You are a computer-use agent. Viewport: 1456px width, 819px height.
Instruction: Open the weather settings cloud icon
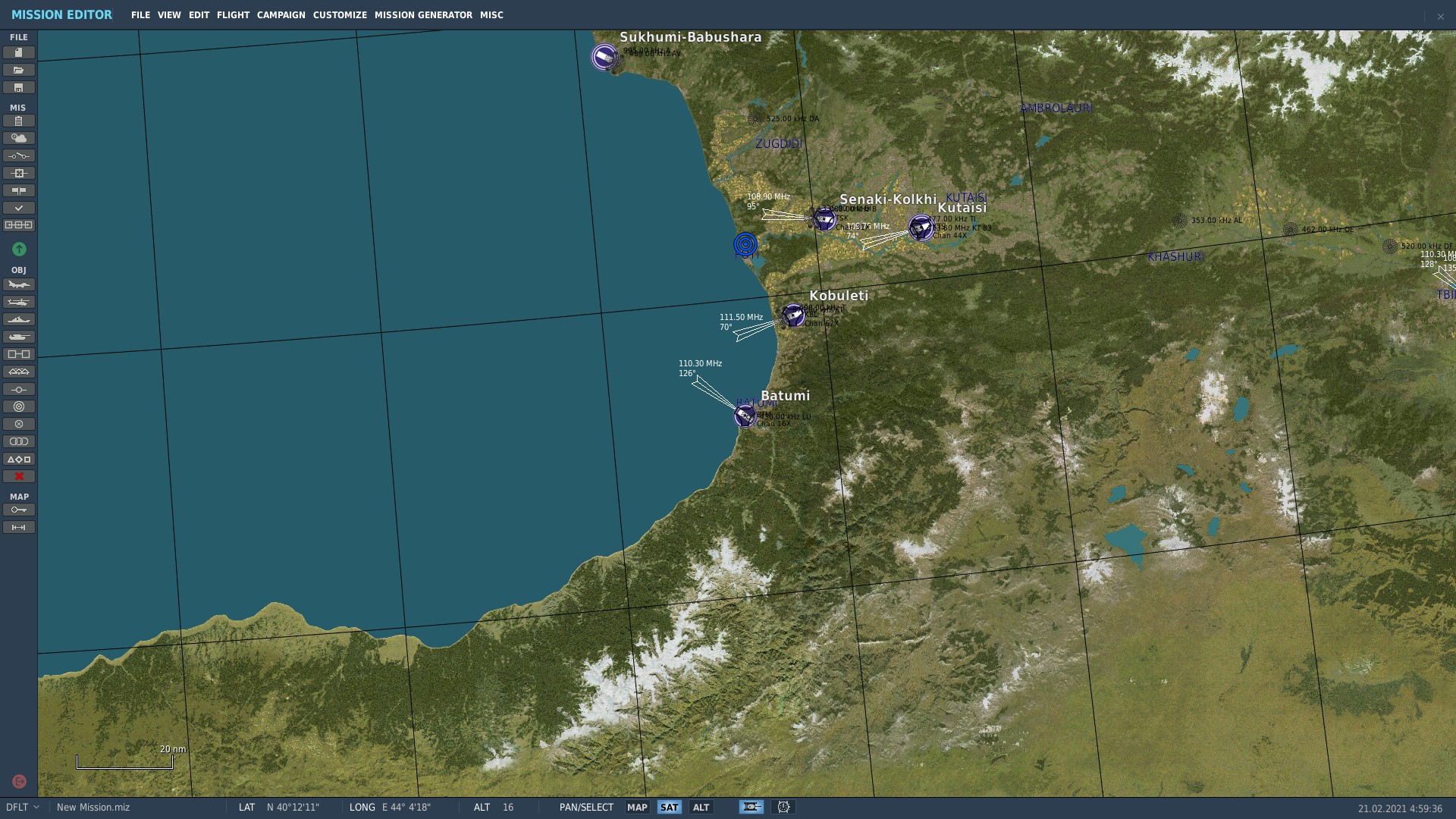tap(19, 138)
